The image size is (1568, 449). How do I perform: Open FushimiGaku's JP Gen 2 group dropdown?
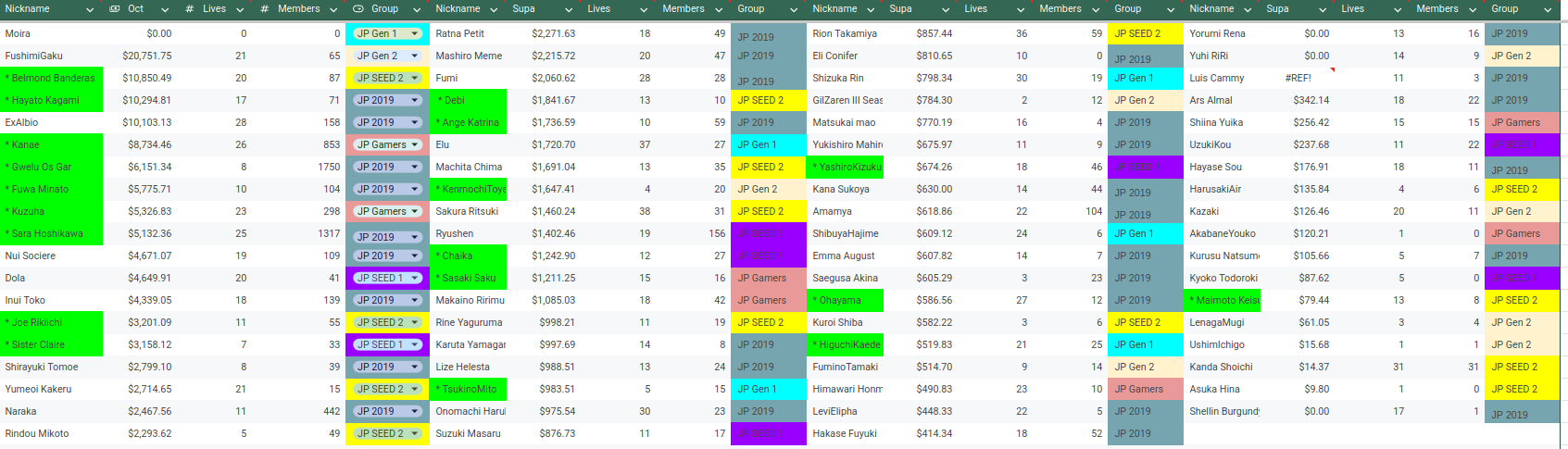click(x=415, y=56)
